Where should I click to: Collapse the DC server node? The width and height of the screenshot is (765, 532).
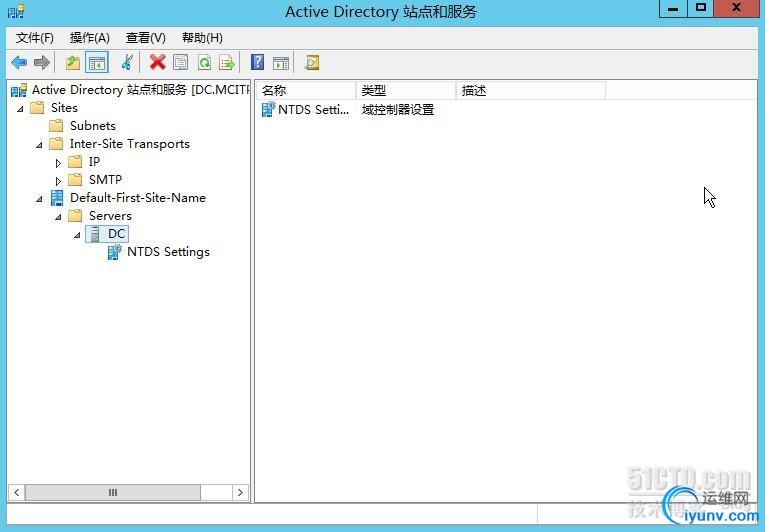(78, 235)
